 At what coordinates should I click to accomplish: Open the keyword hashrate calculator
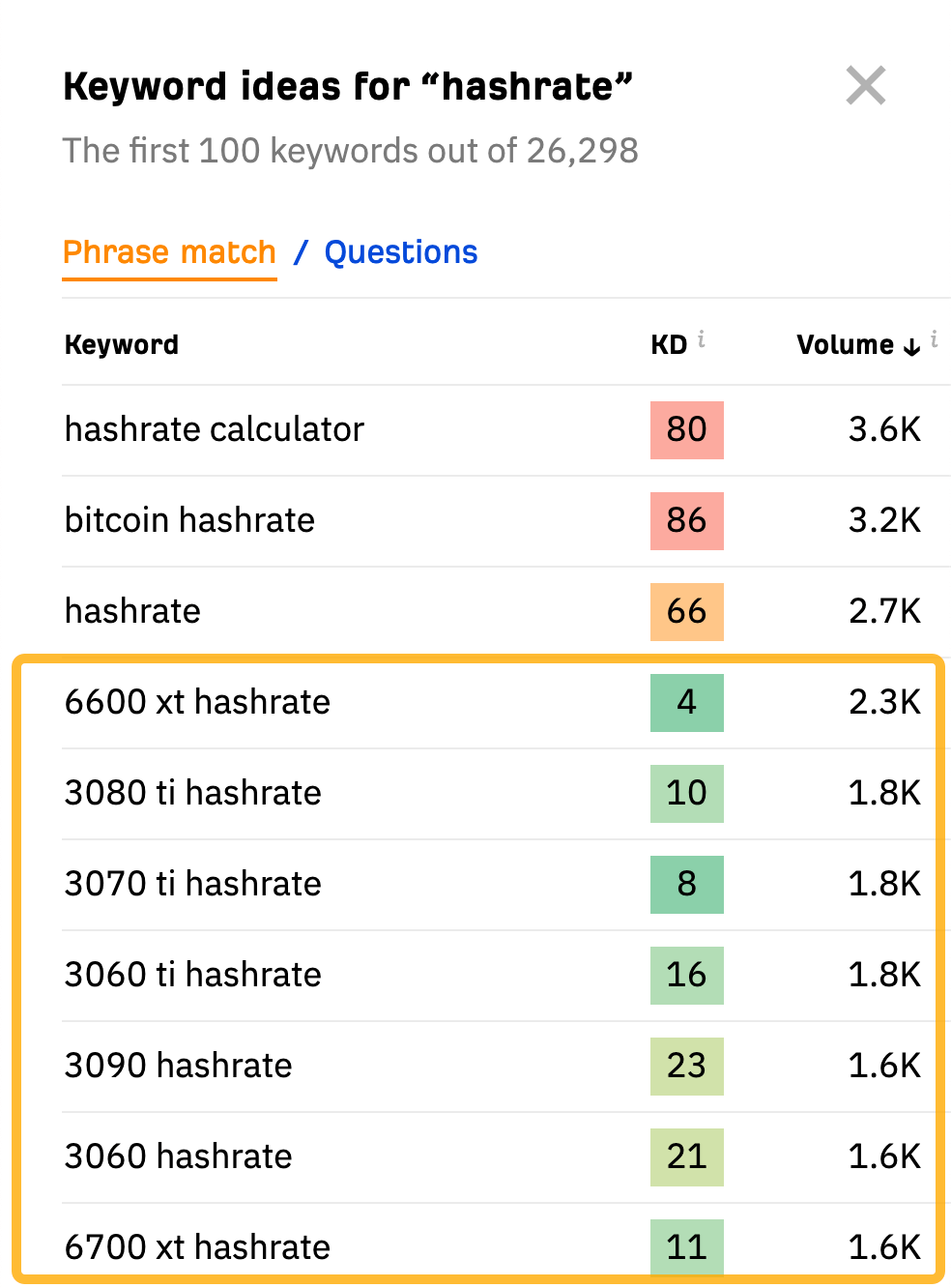tap(214, 430)
